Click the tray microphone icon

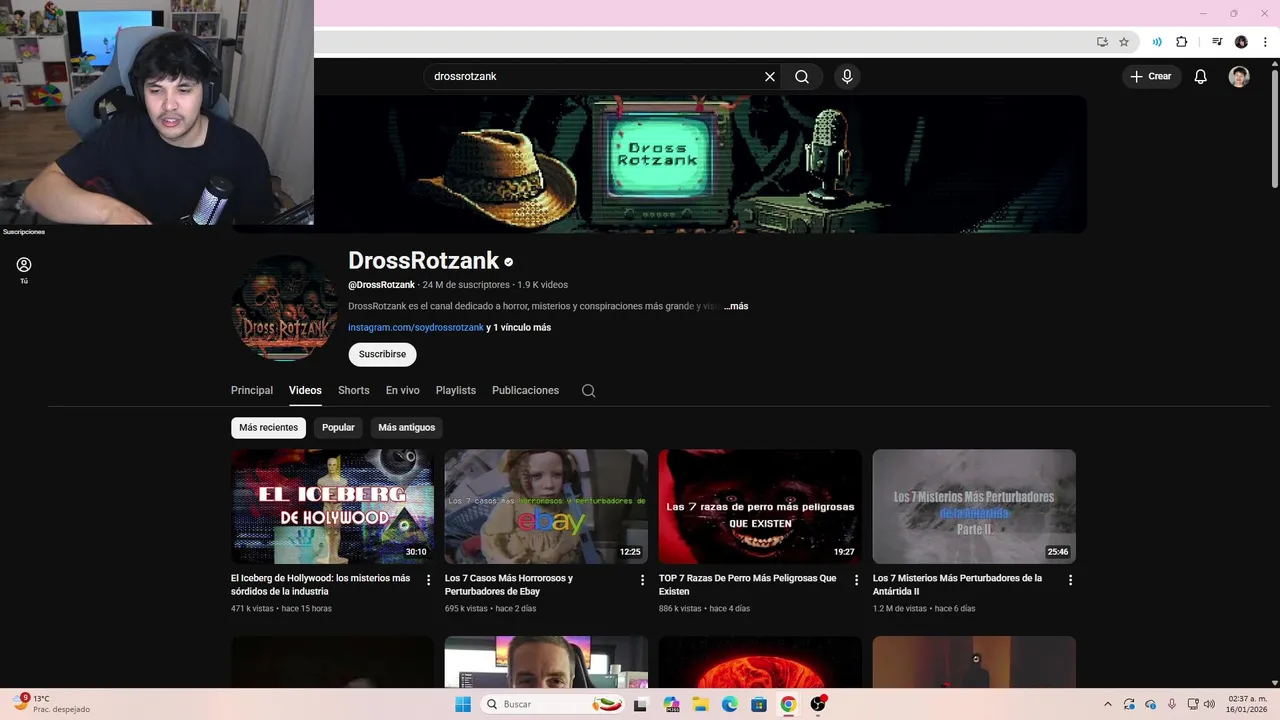pyautogui.click(x=1172, y=704)
